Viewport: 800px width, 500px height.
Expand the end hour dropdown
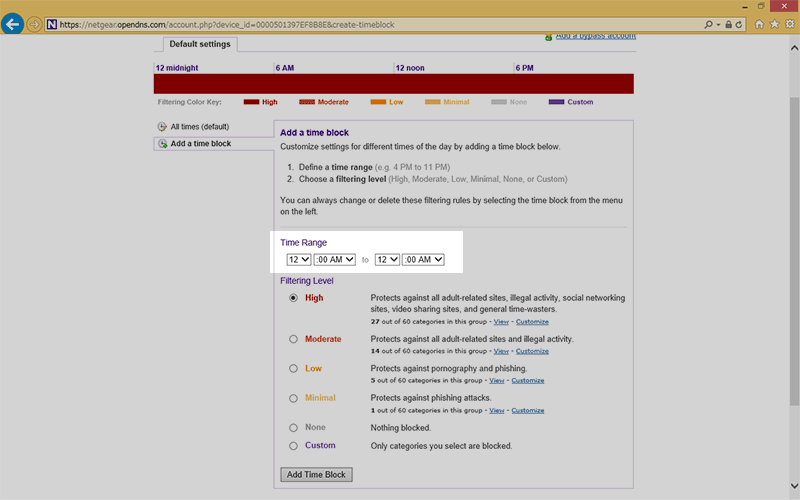tap(387, 260)
